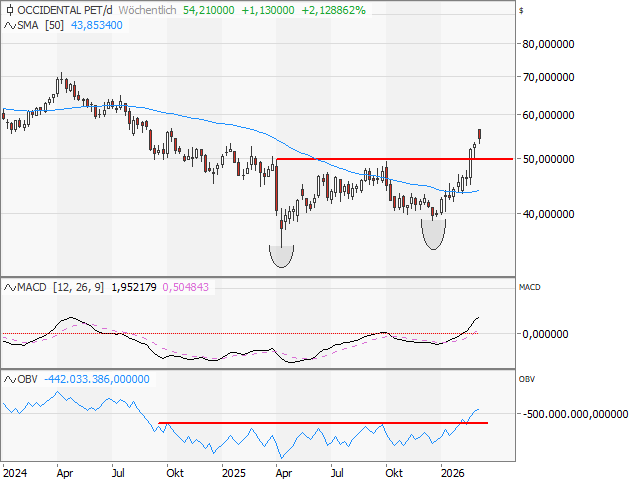The height and width of the screenshot is (480, 640).
Task: Click the December 2025 double-bottom semicircle marker
Action: 433,234
